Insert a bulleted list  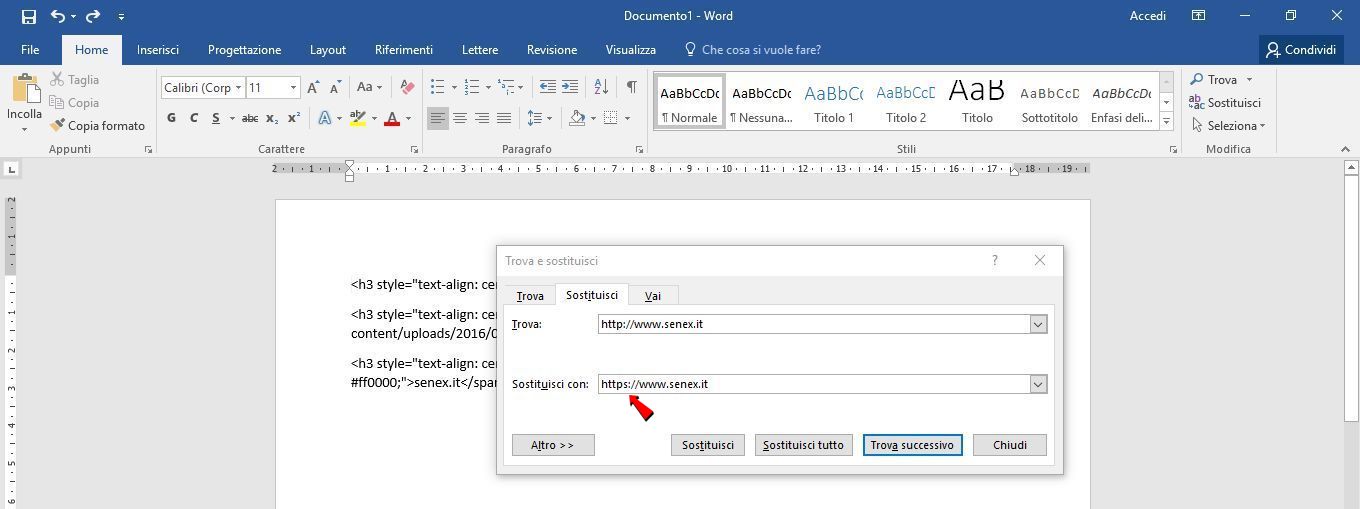pos(437,88)
